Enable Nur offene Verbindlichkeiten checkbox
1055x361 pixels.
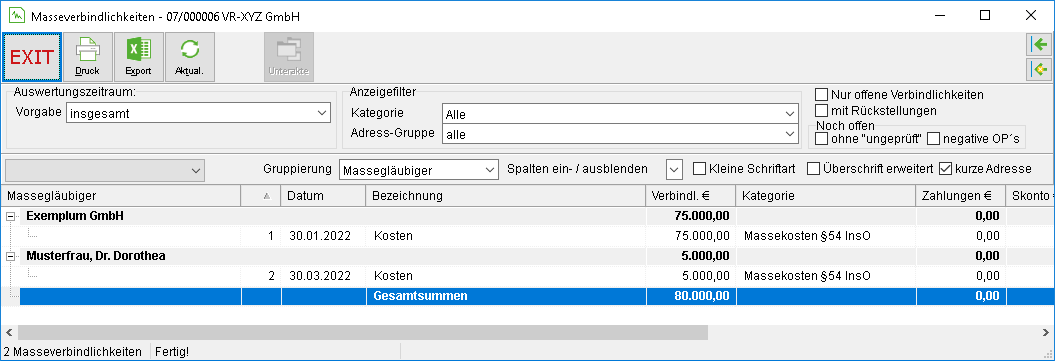[821, 95]
